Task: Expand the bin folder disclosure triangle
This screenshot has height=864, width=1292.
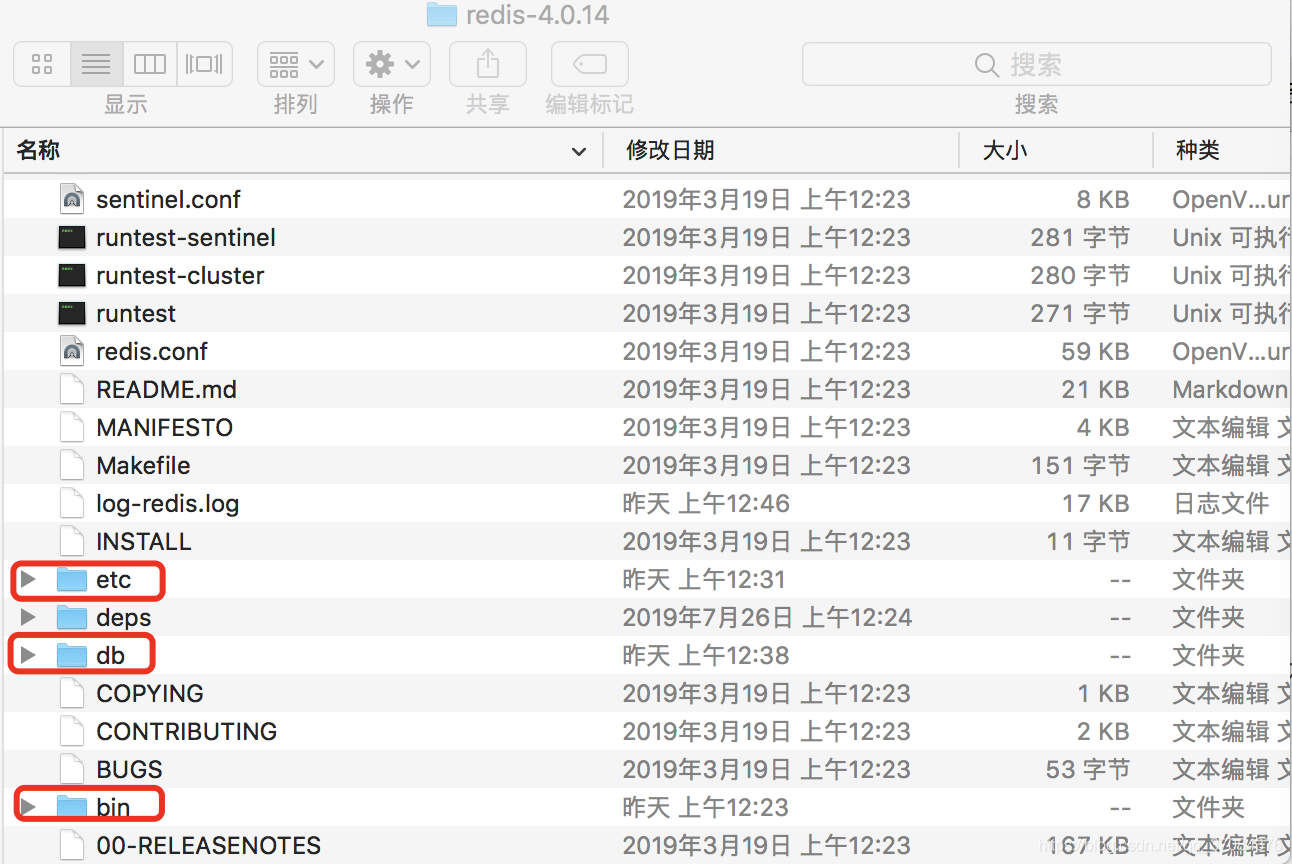Action: (x=28, y=807)
